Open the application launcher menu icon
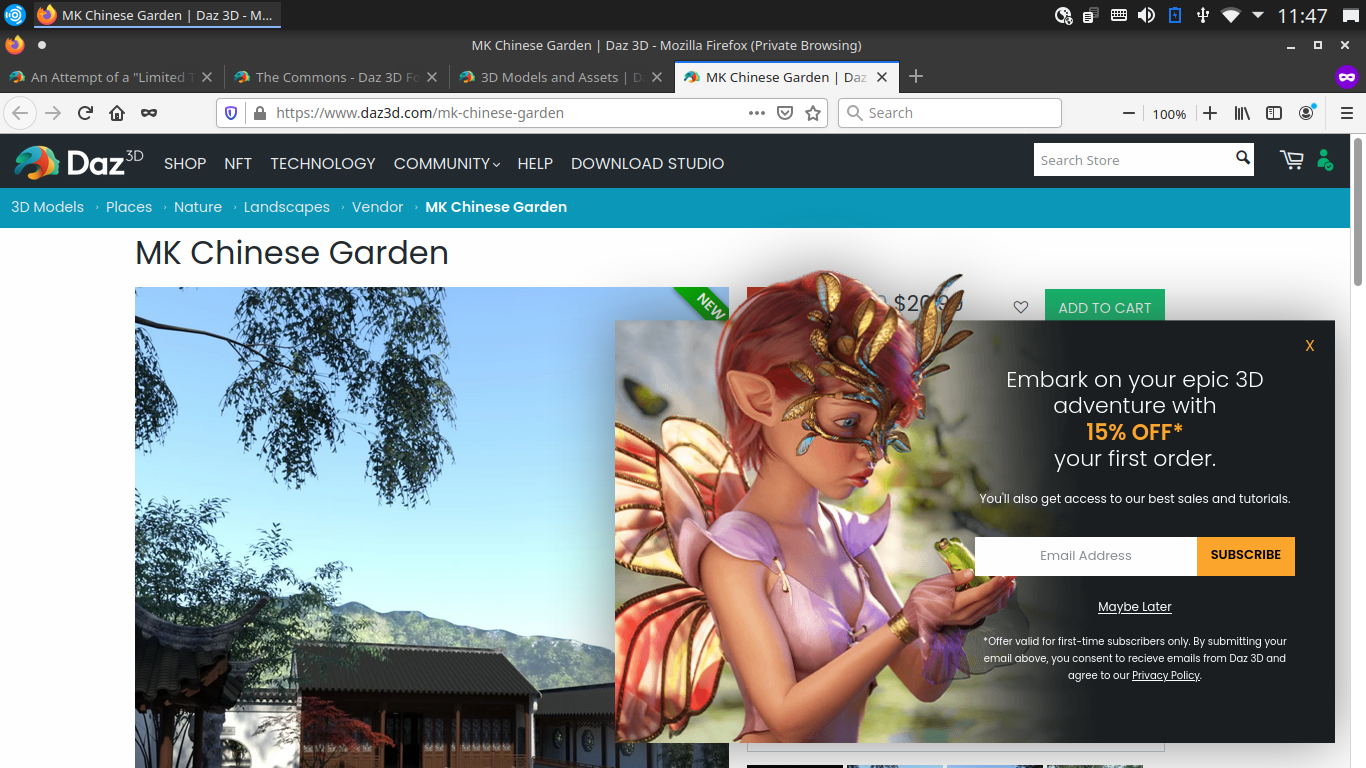 [14, 15]
